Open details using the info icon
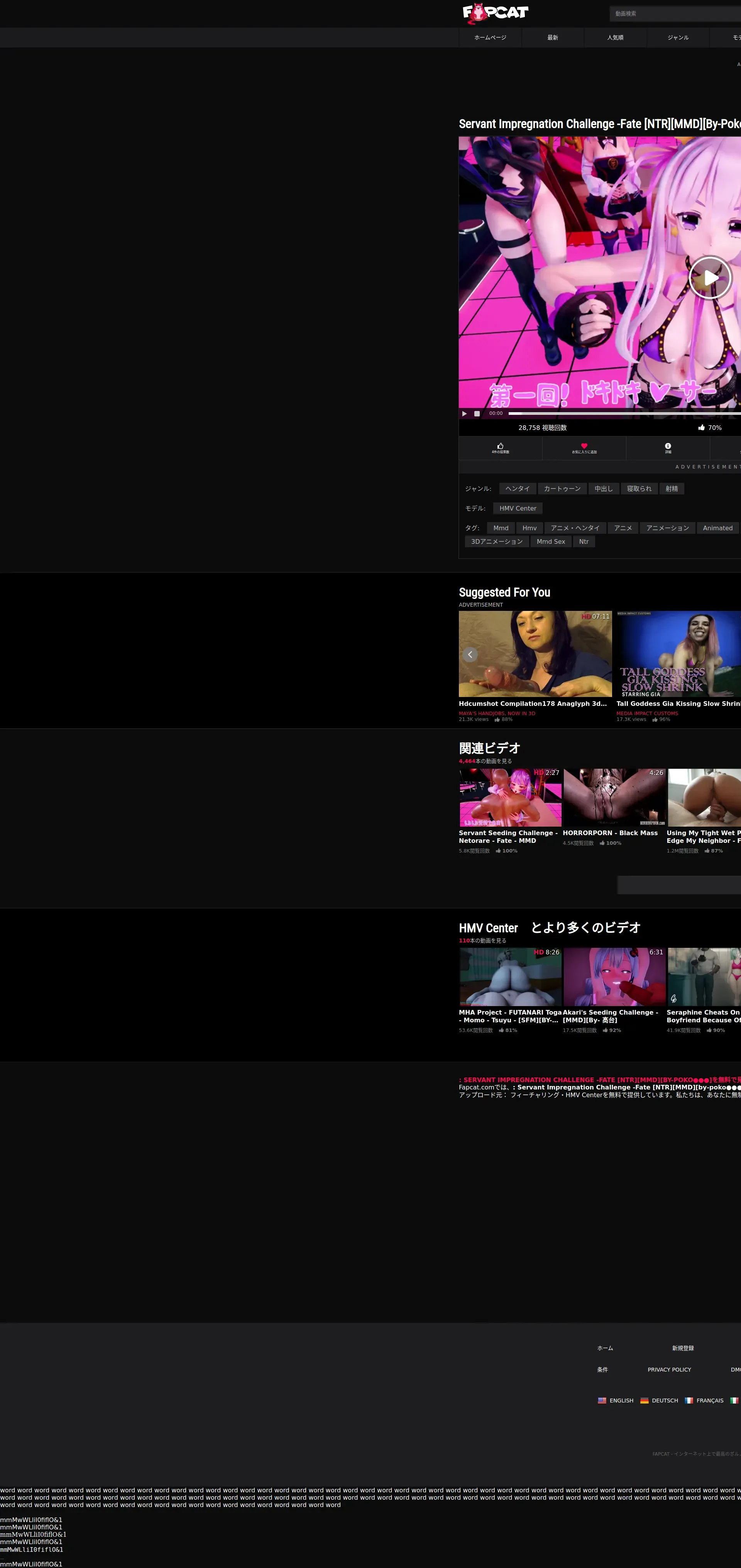 click(668, 446)
